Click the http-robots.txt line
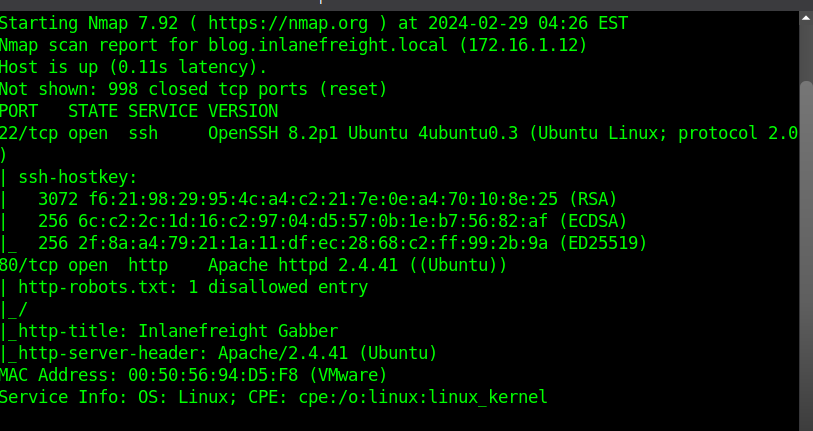The image size is (813, 431). [x=192, y=287]
